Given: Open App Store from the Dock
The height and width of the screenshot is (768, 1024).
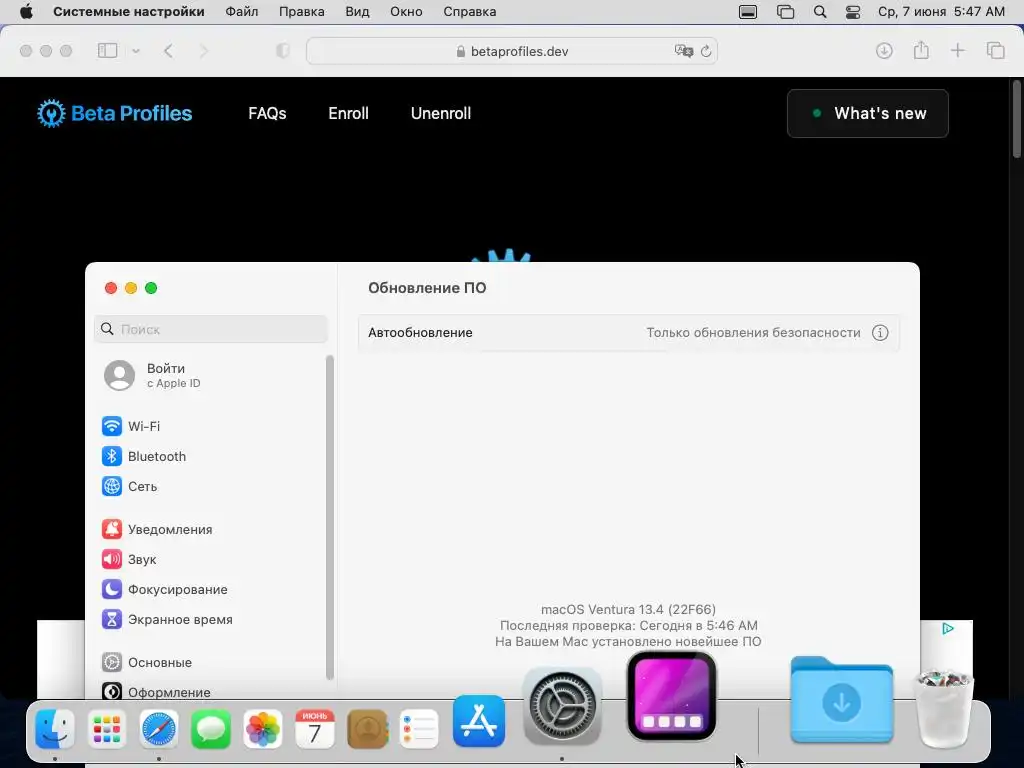Looking at the screenshot, I should pos(479,721).
